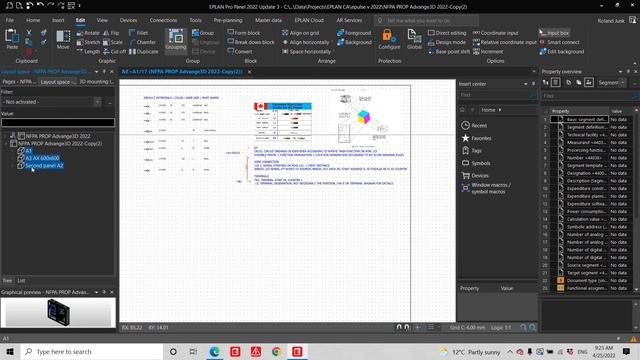Open the Connections ribbon tab
640x360 pixels.
point(163,20)
